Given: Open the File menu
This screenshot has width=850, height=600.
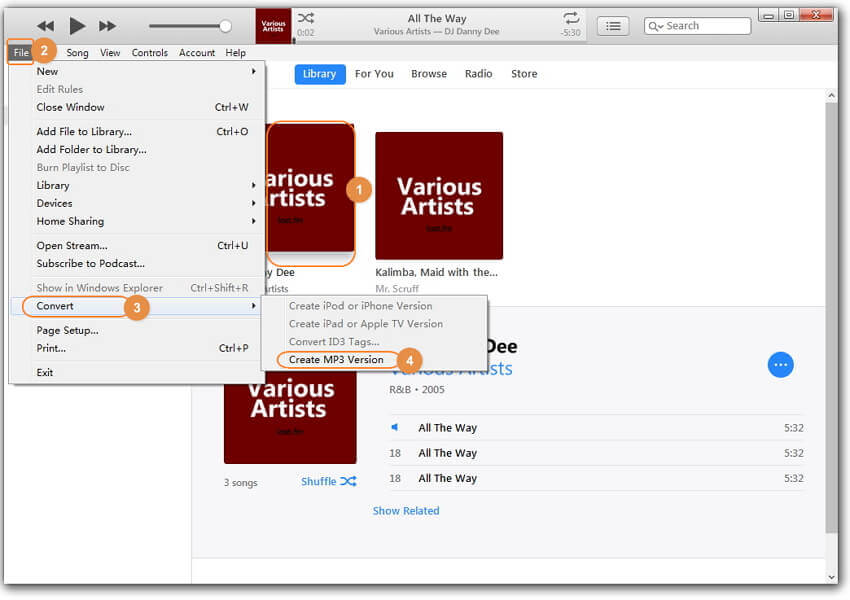Looking at the screenshot, I should point(21,53).
